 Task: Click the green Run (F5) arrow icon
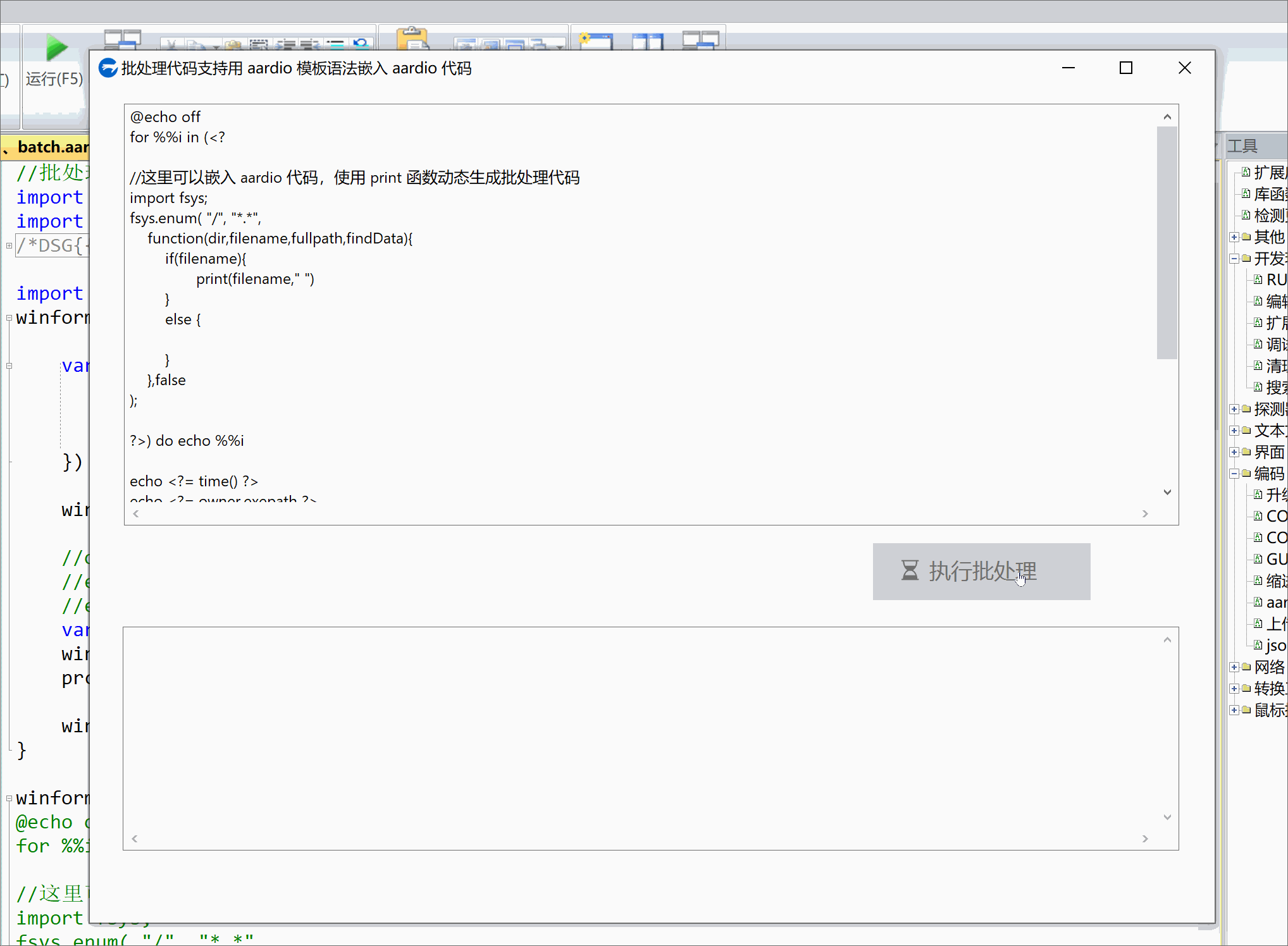(x=56, y=48)
